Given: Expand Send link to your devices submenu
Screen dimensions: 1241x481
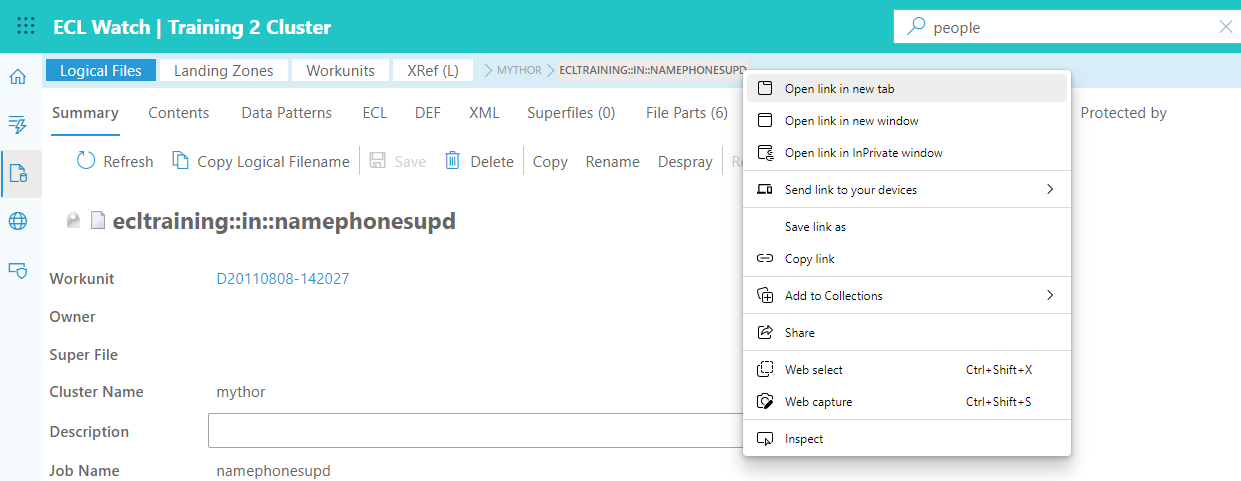Looking at the screenshot, I should [1049, 189].
